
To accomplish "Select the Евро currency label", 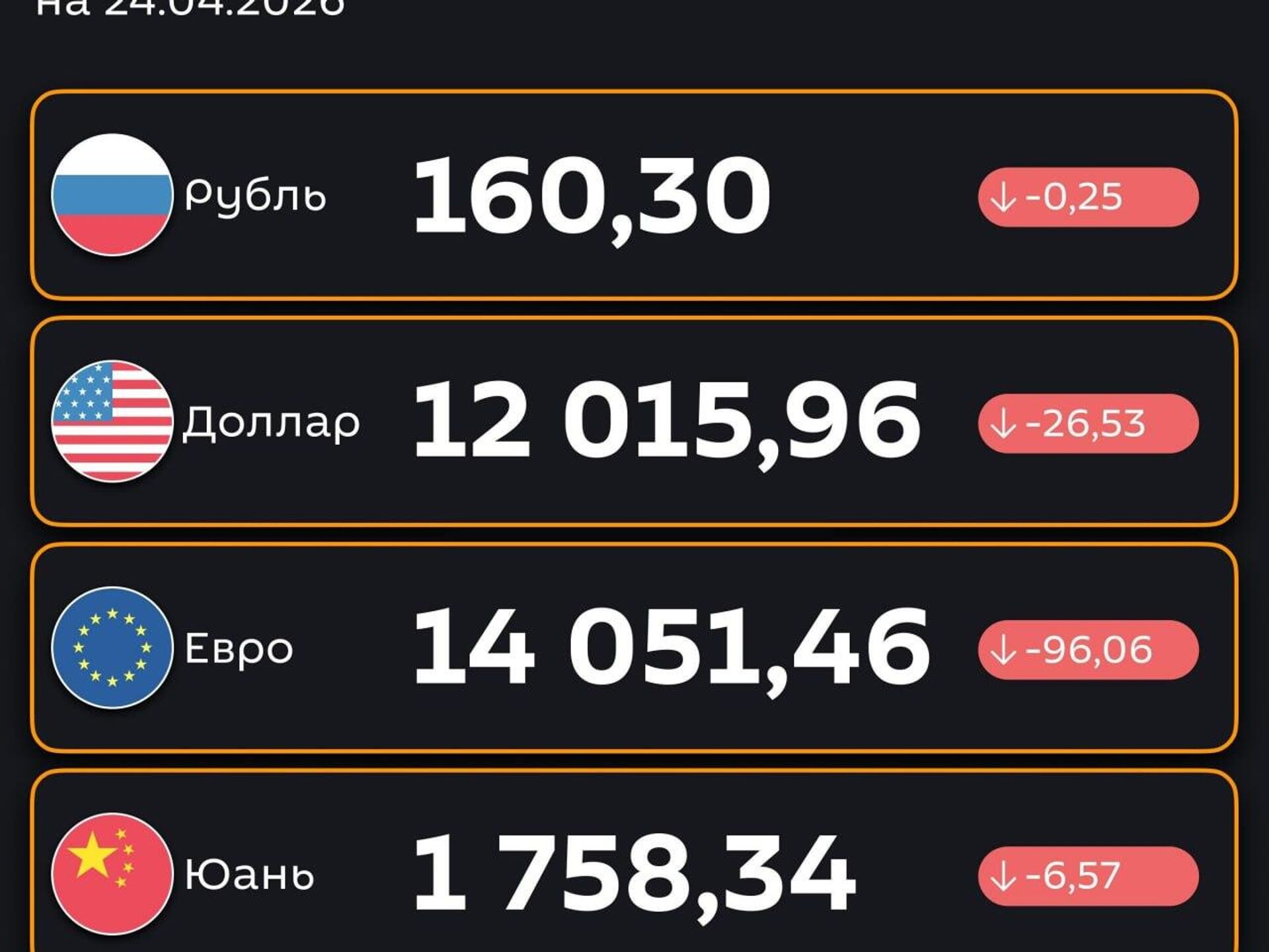I will [x=239, y=649].
